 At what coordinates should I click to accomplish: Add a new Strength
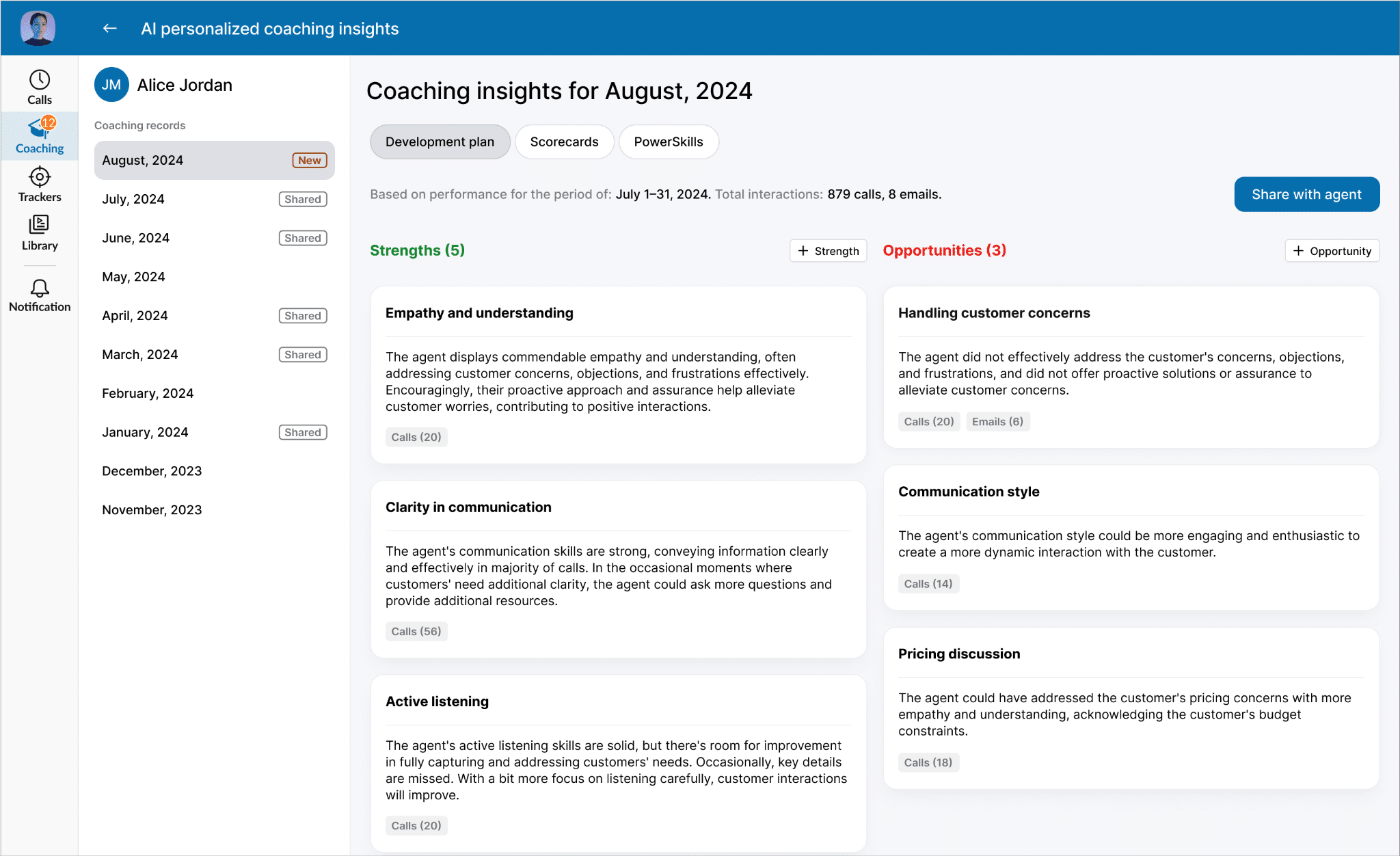[x=828, y=251]
